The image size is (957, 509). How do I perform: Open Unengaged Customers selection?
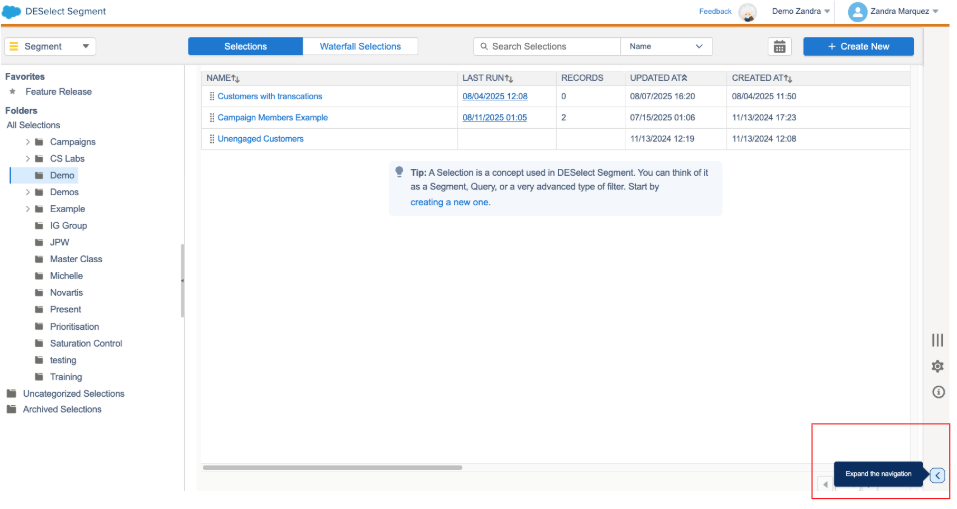pyautogui.click(x=261, y=139)
